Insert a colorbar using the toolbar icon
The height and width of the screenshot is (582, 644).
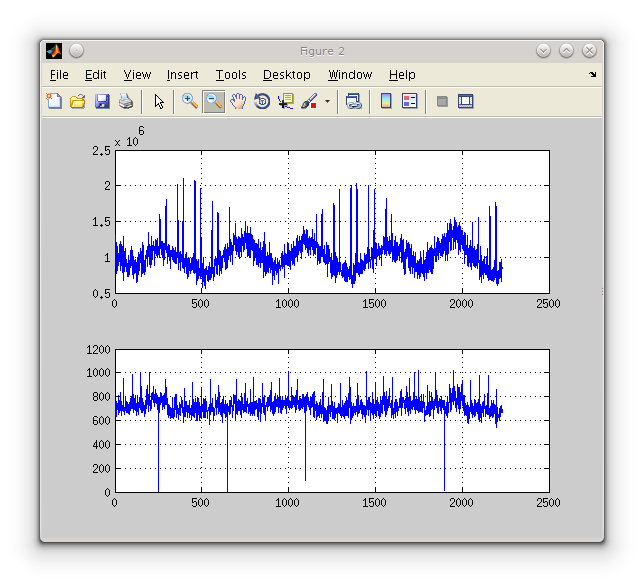(x=385, y=101)
